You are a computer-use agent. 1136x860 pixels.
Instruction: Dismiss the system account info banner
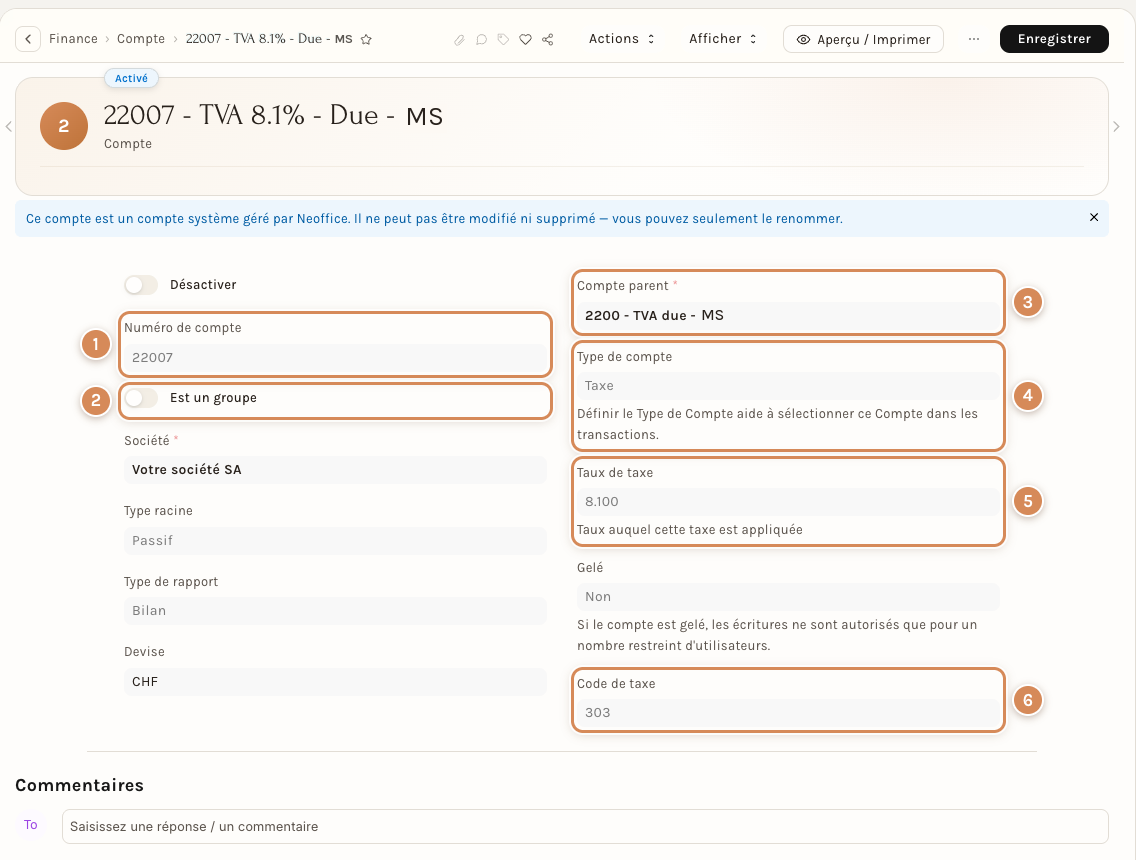(1094, 217)
